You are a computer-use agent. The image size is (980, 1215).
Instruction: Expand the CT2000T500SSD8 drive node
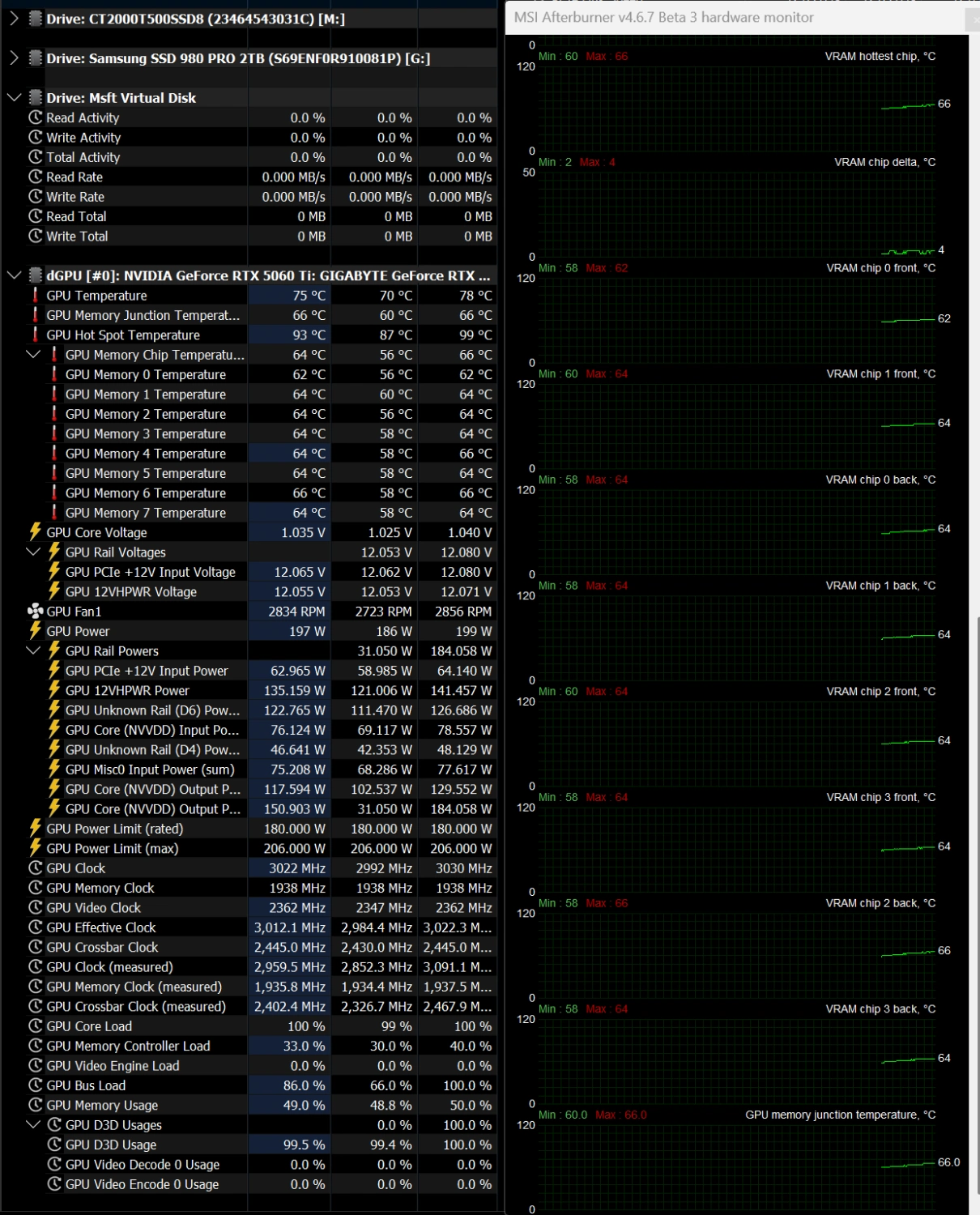14,18
